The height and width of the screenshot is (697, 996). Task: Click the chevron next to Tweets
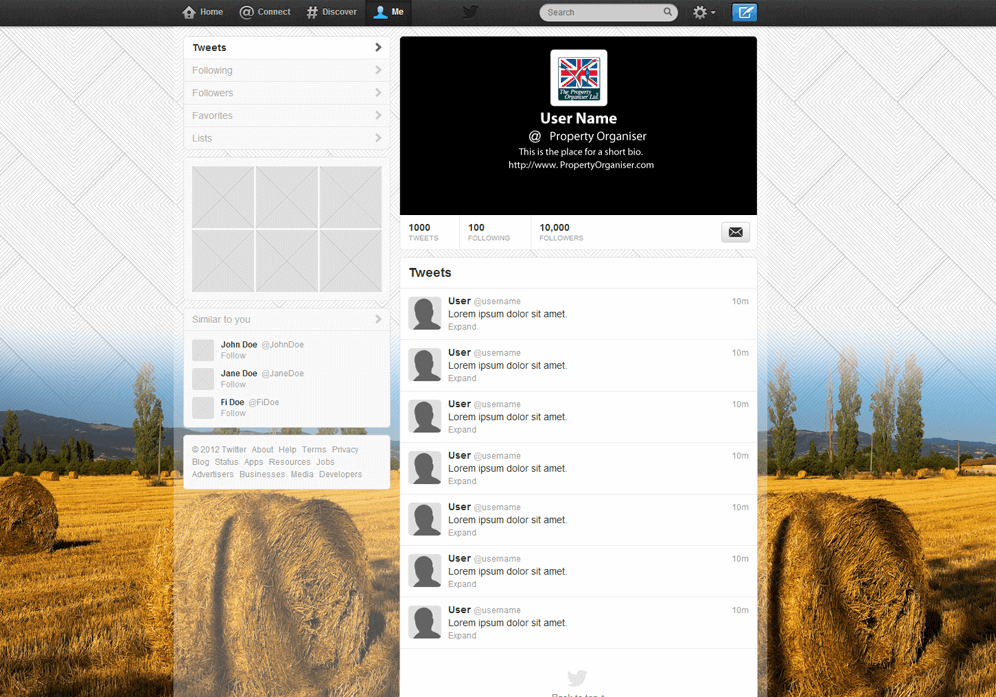(x=378, y=48)
